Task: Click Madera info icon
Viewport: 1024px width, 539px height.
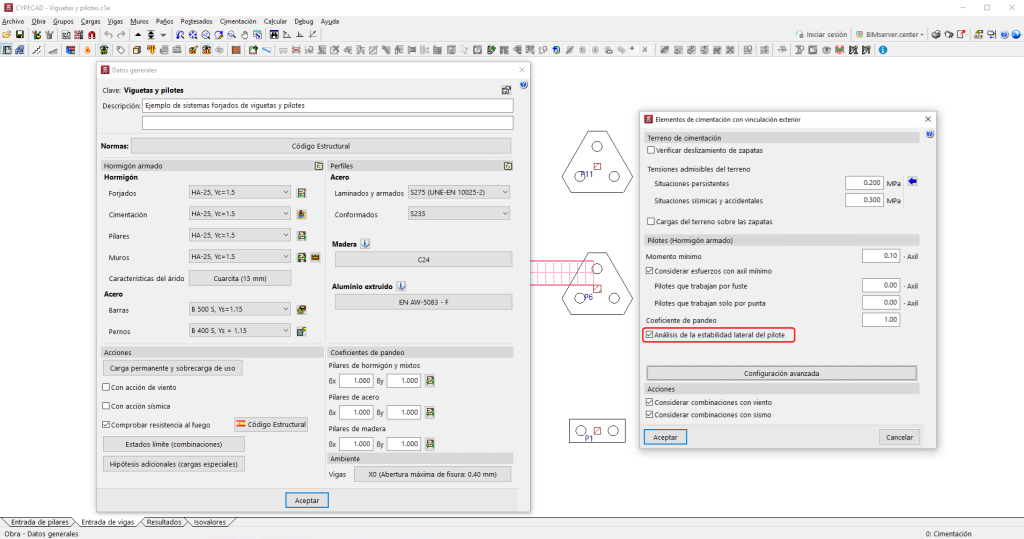Action: click(x=365, y=244)
